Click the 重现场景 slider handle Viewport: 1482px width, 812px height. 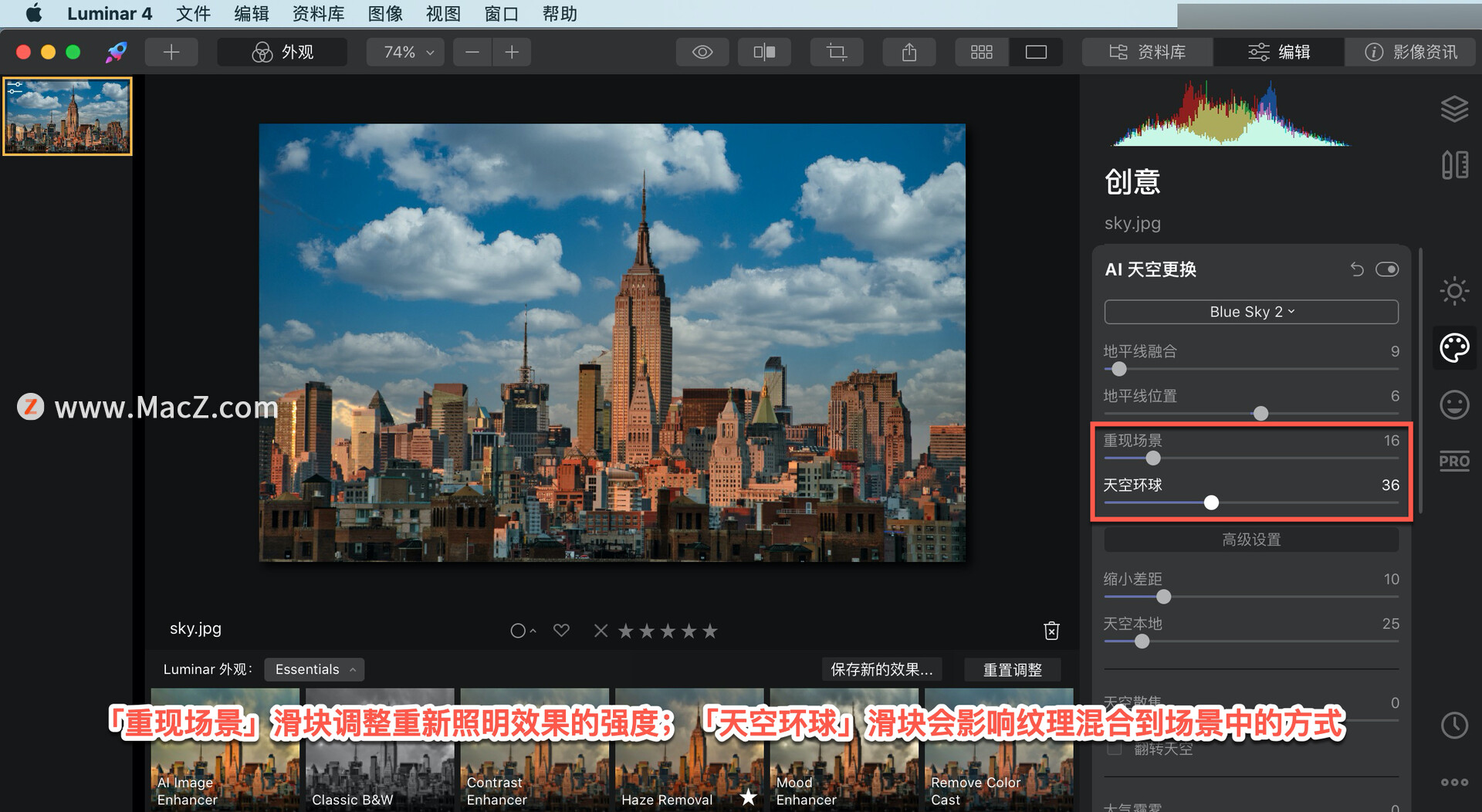pos(1153,458)
